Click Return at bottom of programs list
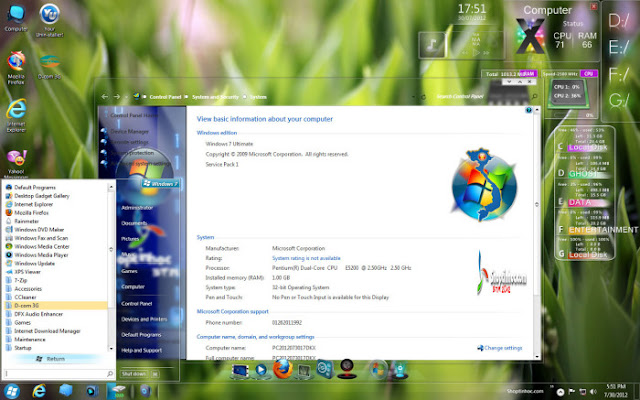The image size is (640, 400). [x=56, y=359]
